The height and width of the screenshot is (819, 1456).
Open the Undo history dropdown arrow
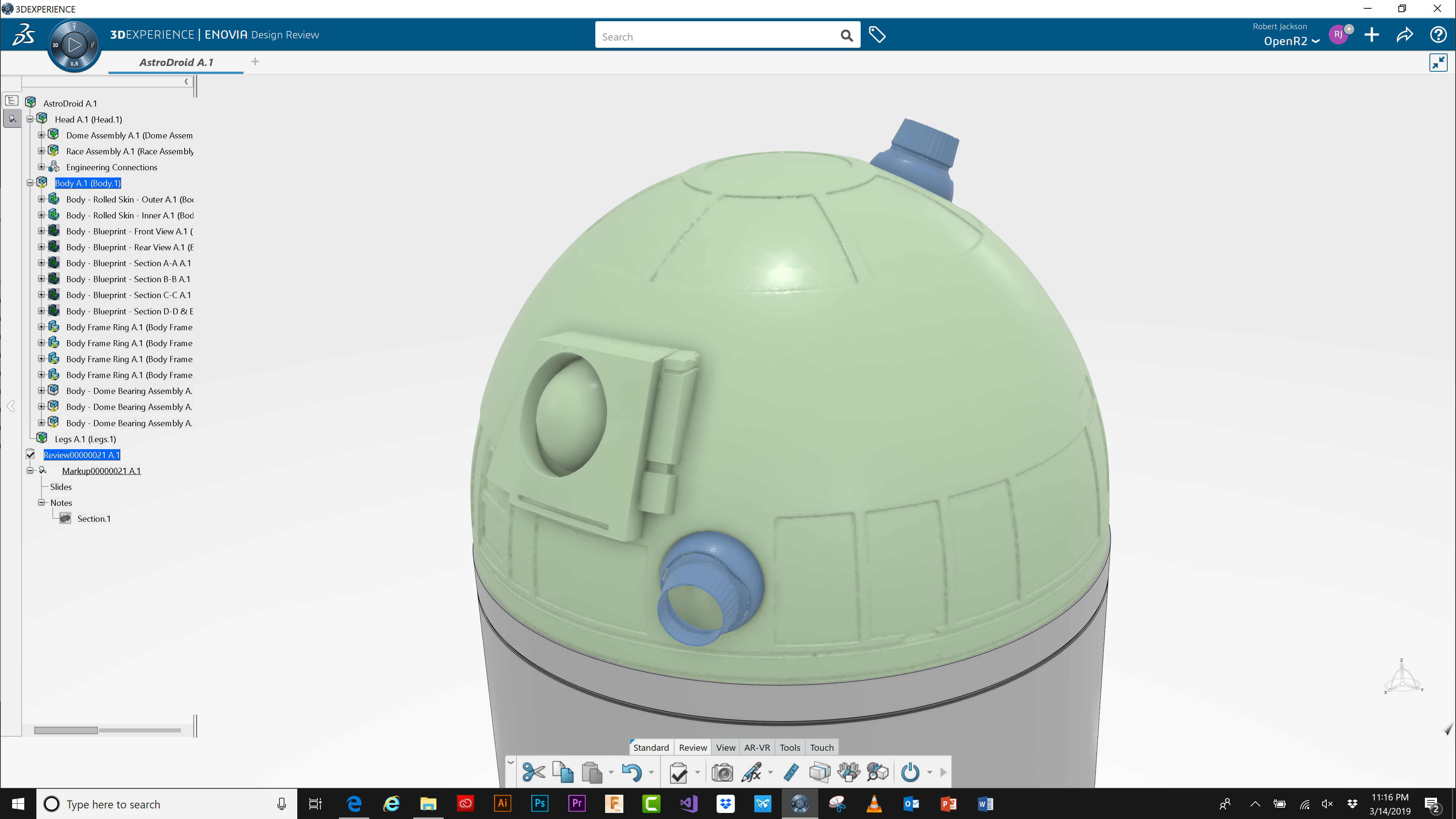[651, 773]
